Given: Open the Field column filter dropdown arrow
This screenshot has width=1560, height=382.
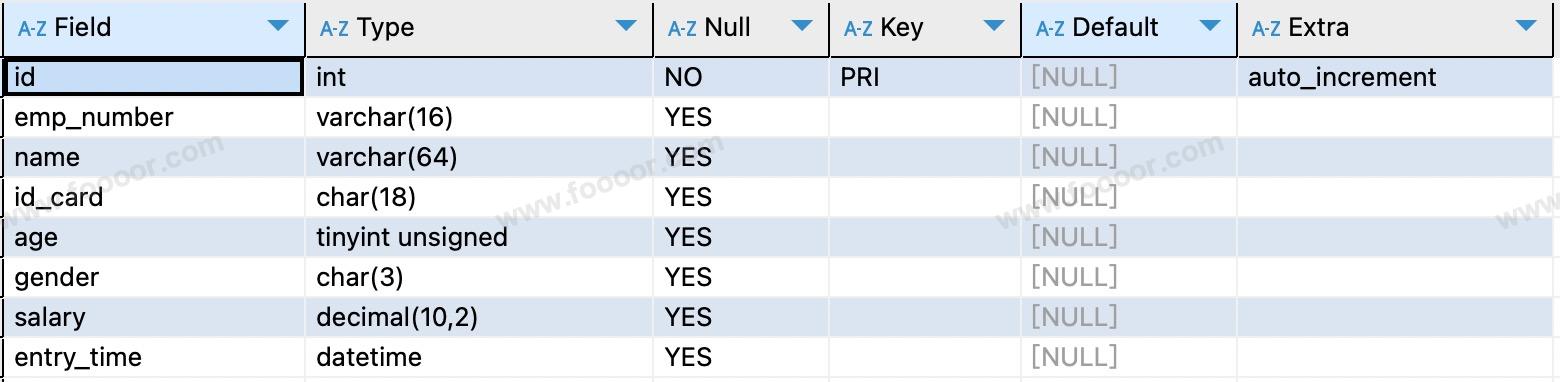Looking at the screenshot, I should [x=279, y=27].
